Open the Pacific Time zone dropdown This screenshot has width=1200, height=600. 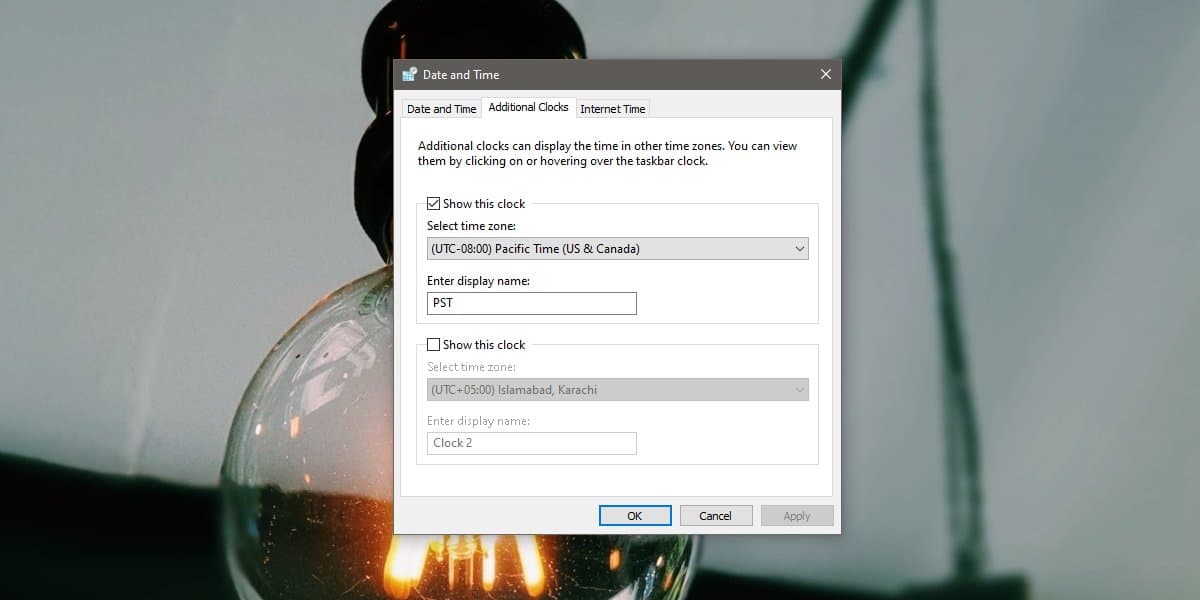point(617,249)
